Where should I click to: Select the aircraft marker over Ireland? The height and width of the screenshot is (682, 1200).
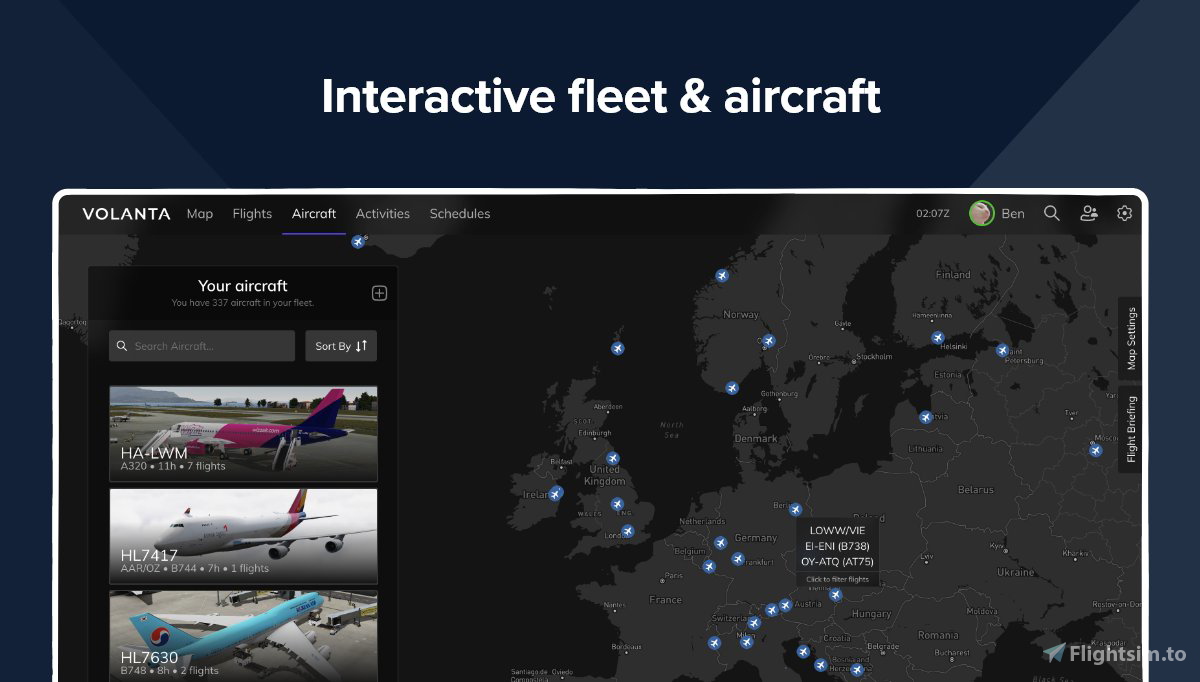557,491
